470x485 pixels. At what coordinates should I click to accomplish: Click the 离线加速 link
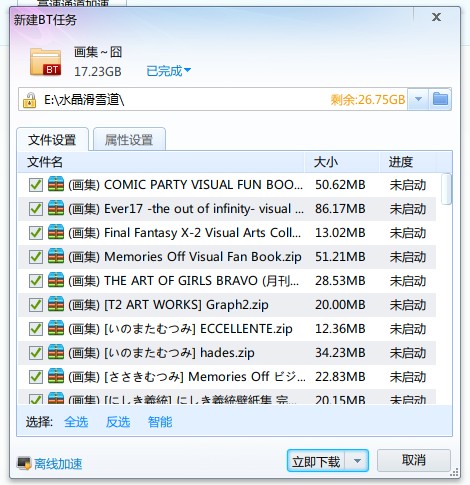58,464
